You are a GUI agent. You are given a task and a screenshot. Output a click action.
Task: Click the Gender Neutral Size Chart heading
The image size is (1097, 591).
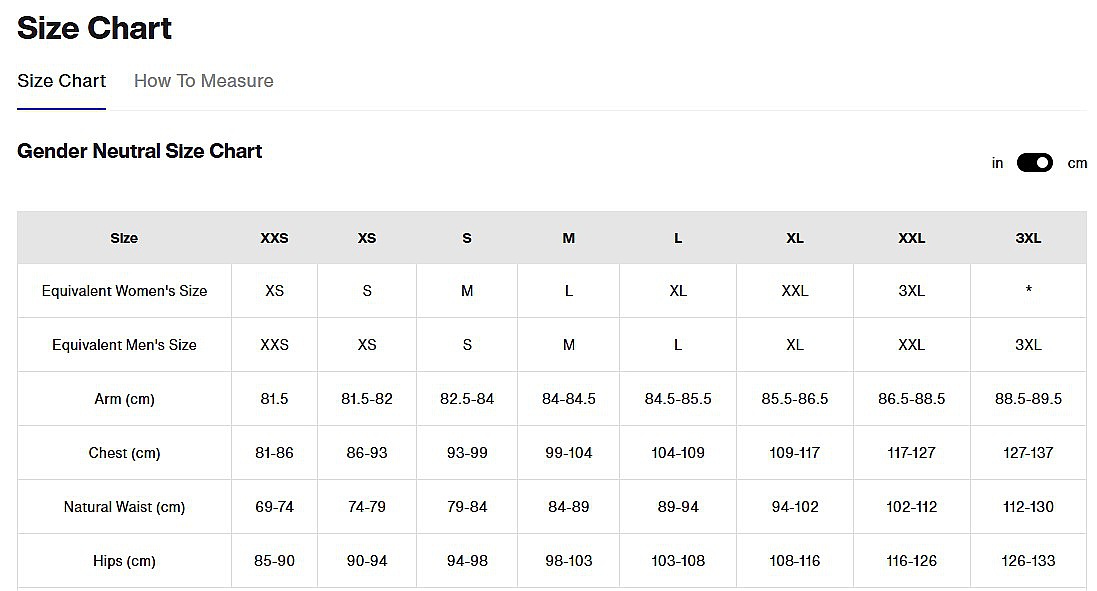139,151
